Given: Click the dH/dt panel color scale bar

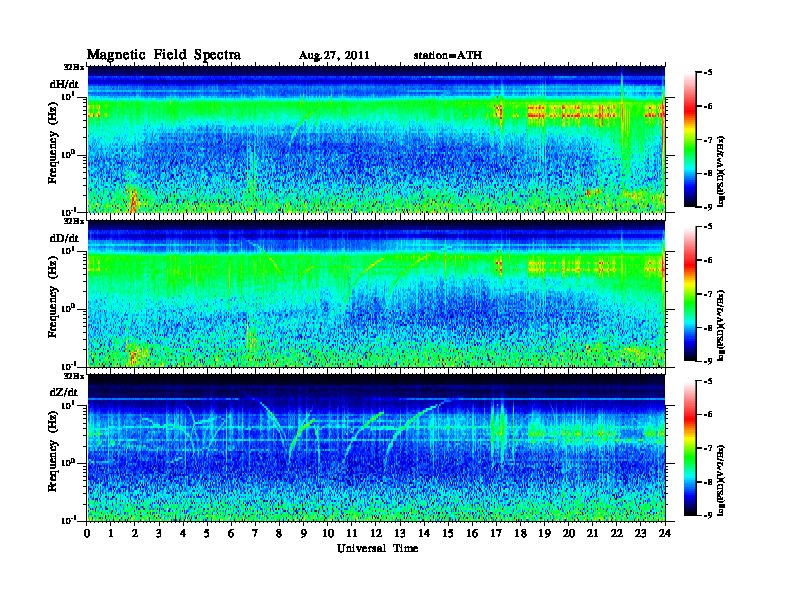Looking at the screenshot, I should pos(690,140).
